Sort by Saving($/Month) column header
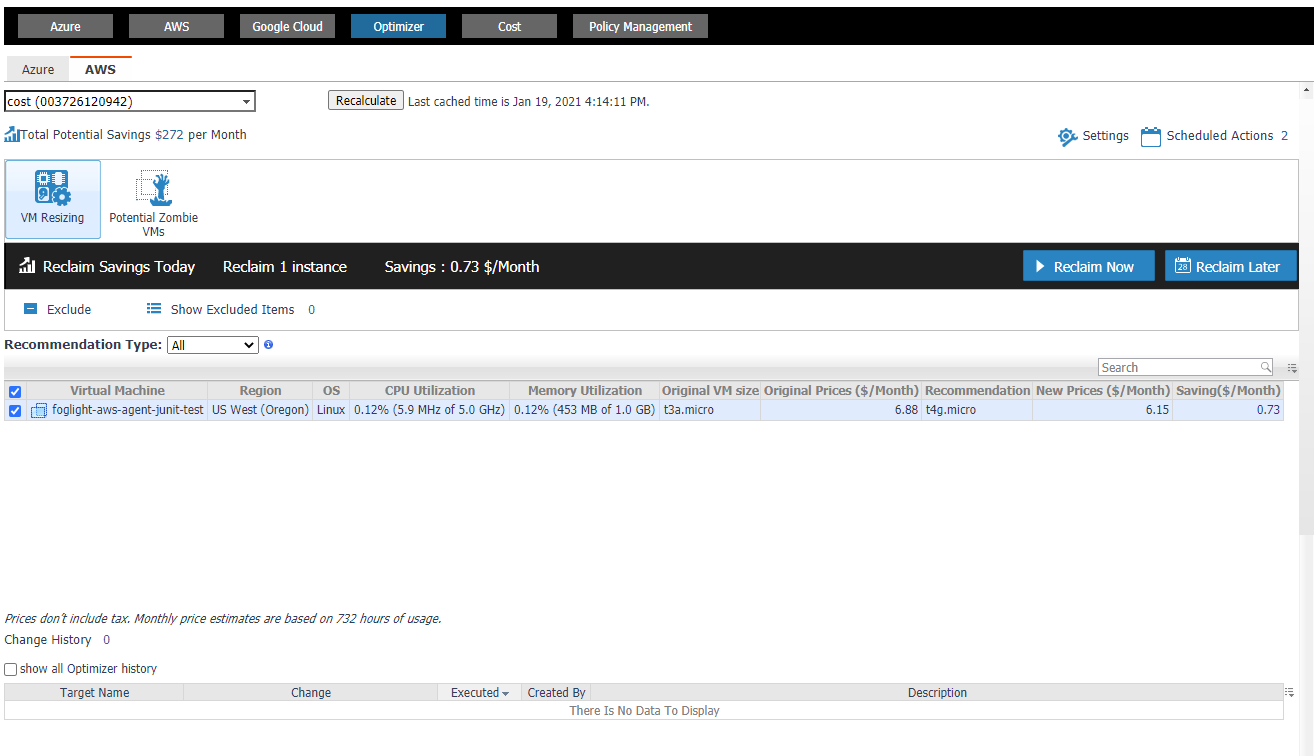 pyautogui.click(x=1228, y=390)
